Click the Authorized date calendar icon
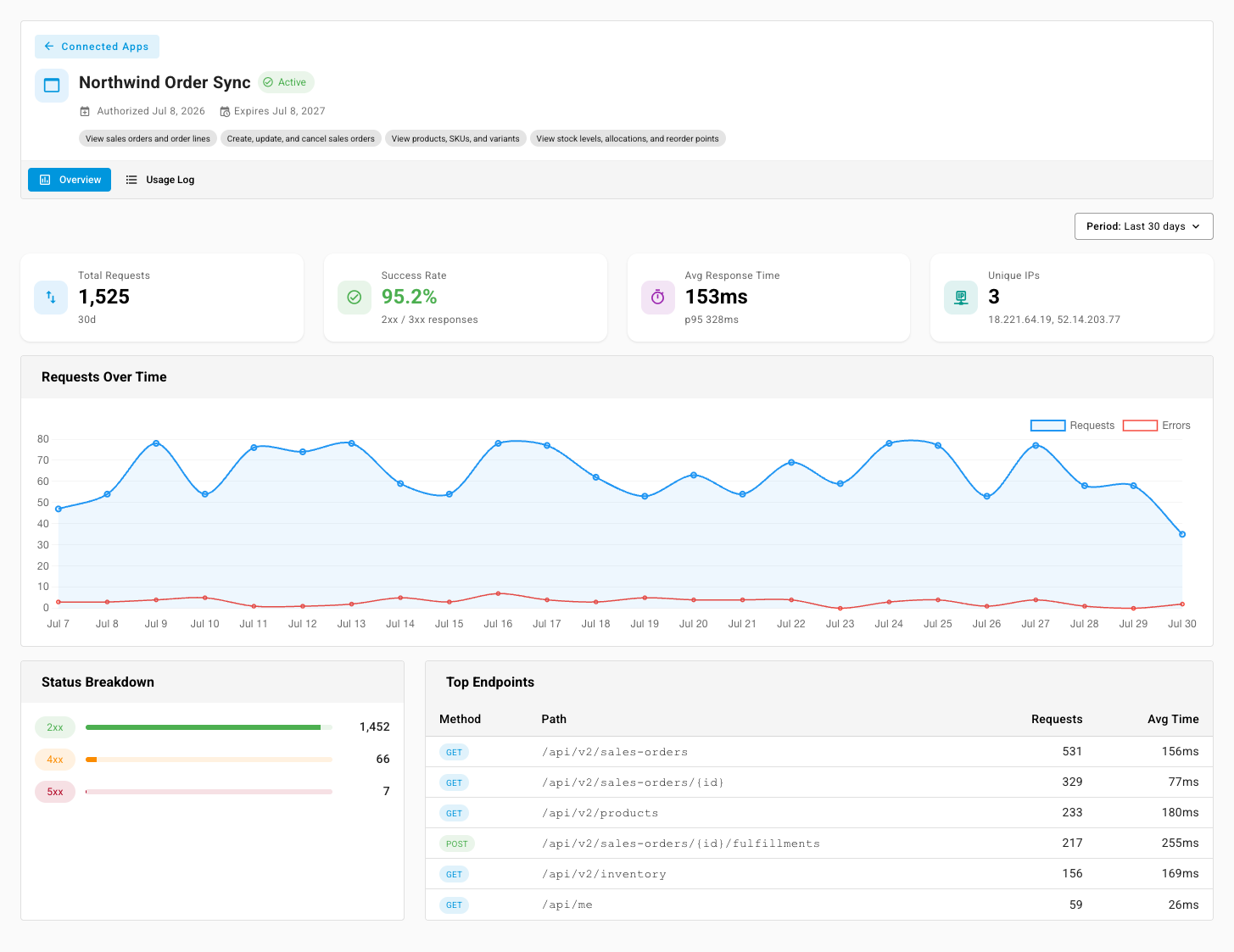1234x952 pixels. [85, 111]
